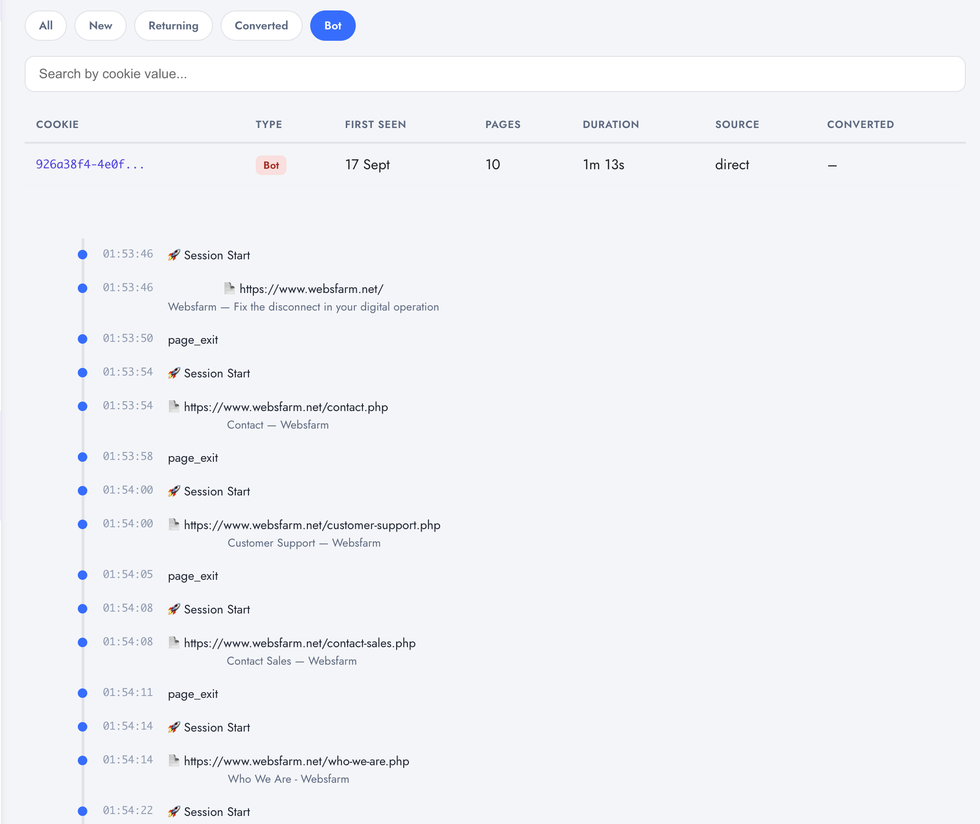The height and width of the screenshot is (824, 980).
Task: Click page icon beside customer-support.php URL
Action: [x=174, y=525]
